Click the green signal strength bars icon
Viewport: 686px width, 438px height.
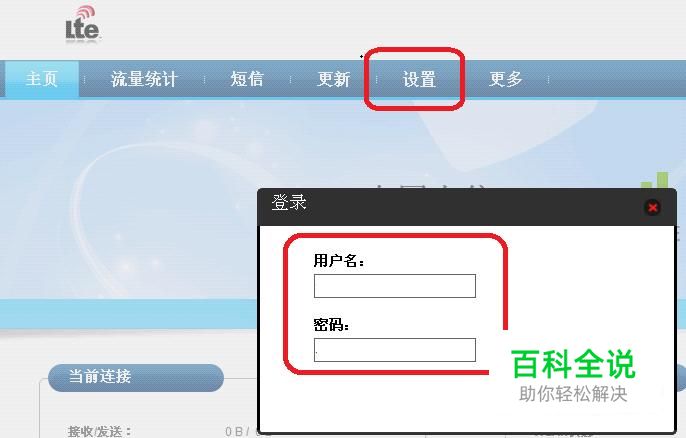point(655,180)
